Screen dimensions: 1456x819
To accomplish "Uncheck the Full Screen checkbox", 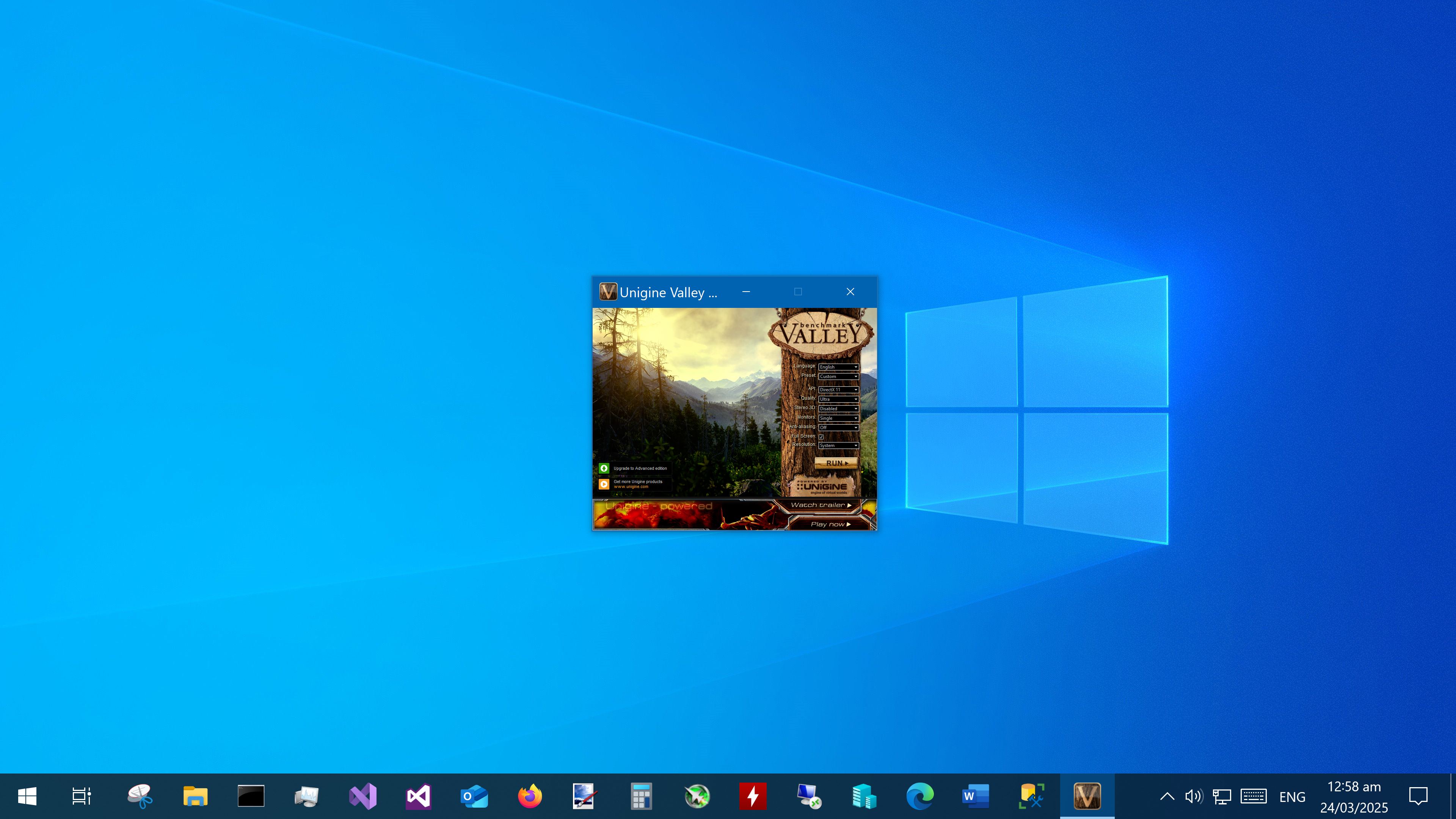I will point(821,436).
